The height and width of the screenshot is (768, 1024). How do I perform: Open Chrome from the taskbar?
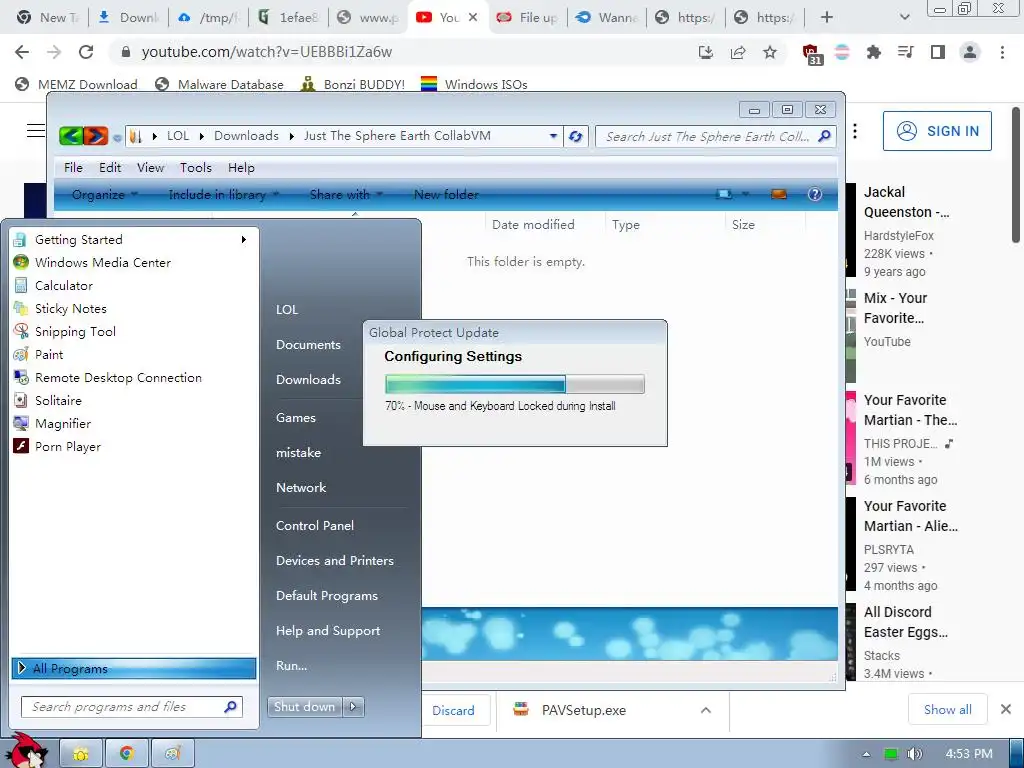[127, 754]
